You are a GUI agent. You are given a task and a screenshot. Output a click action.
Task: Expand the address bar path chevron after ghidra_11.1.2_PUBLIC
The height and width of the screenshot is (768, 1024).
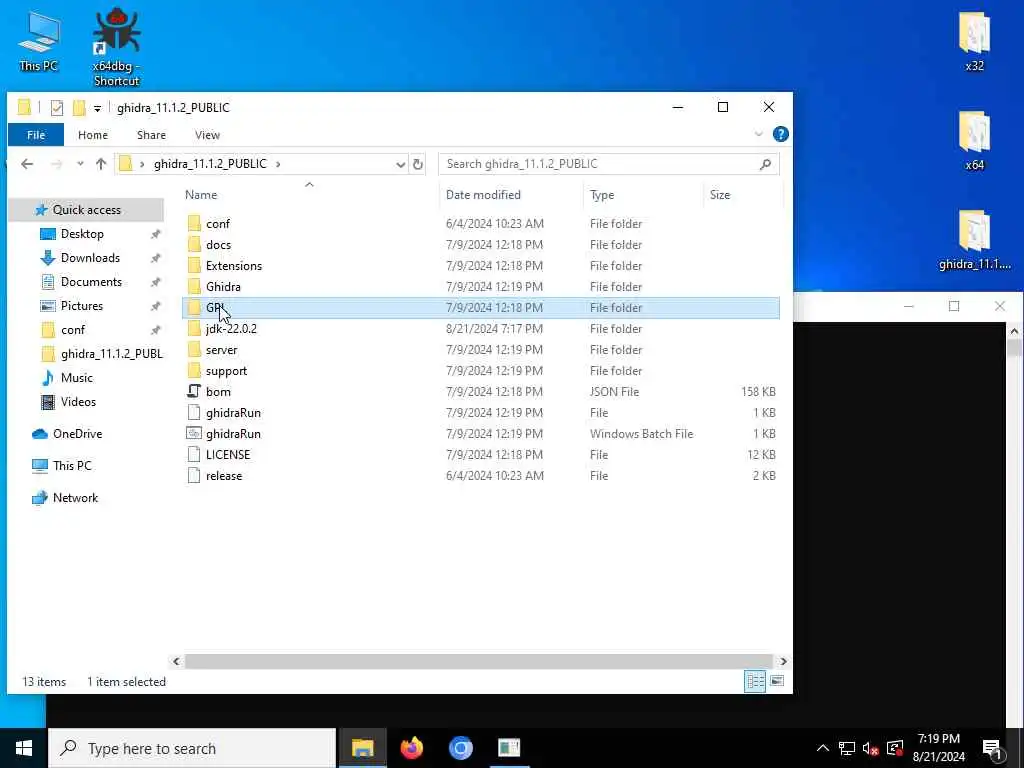[x=278, y=164]
